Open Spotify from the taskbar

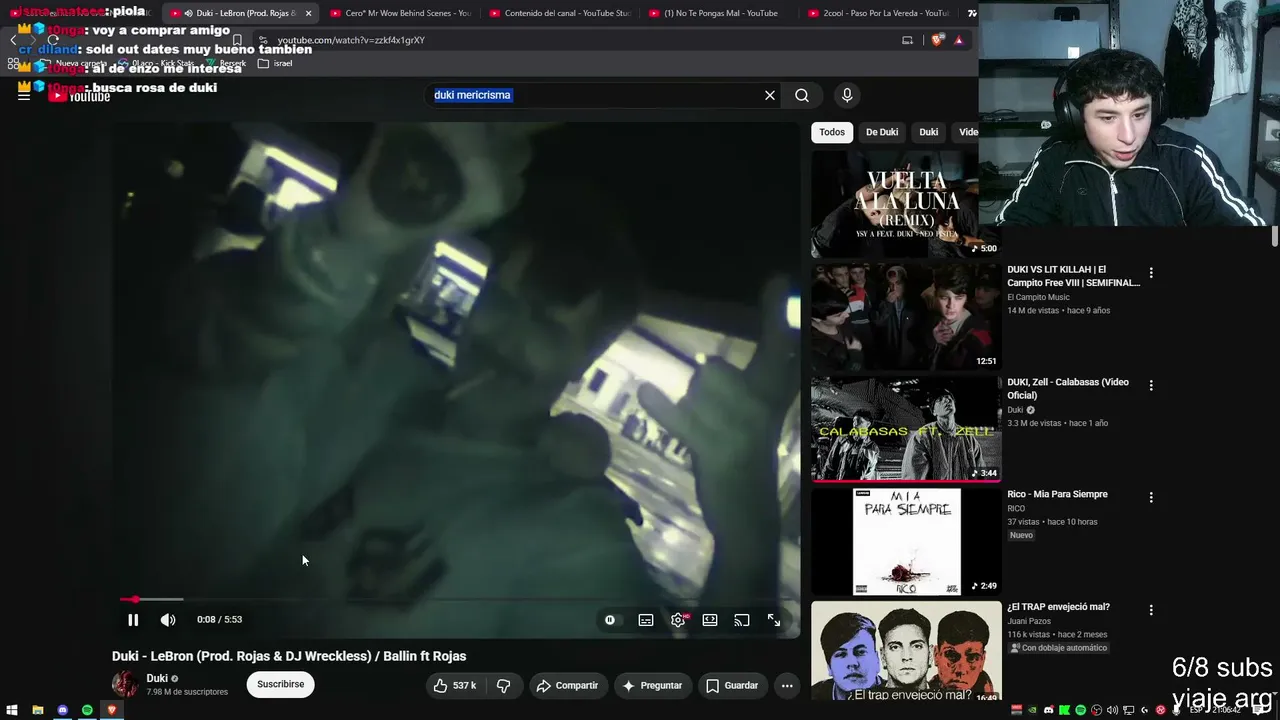point(87,710)
